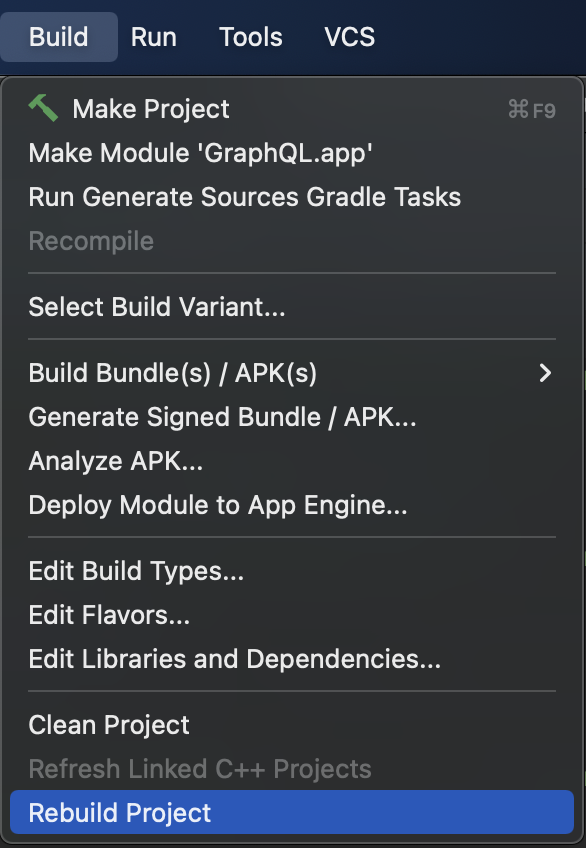Select the highlighted Rebuild Project item
This screenshot has width=586, height=848.
[x=292, y=812]
